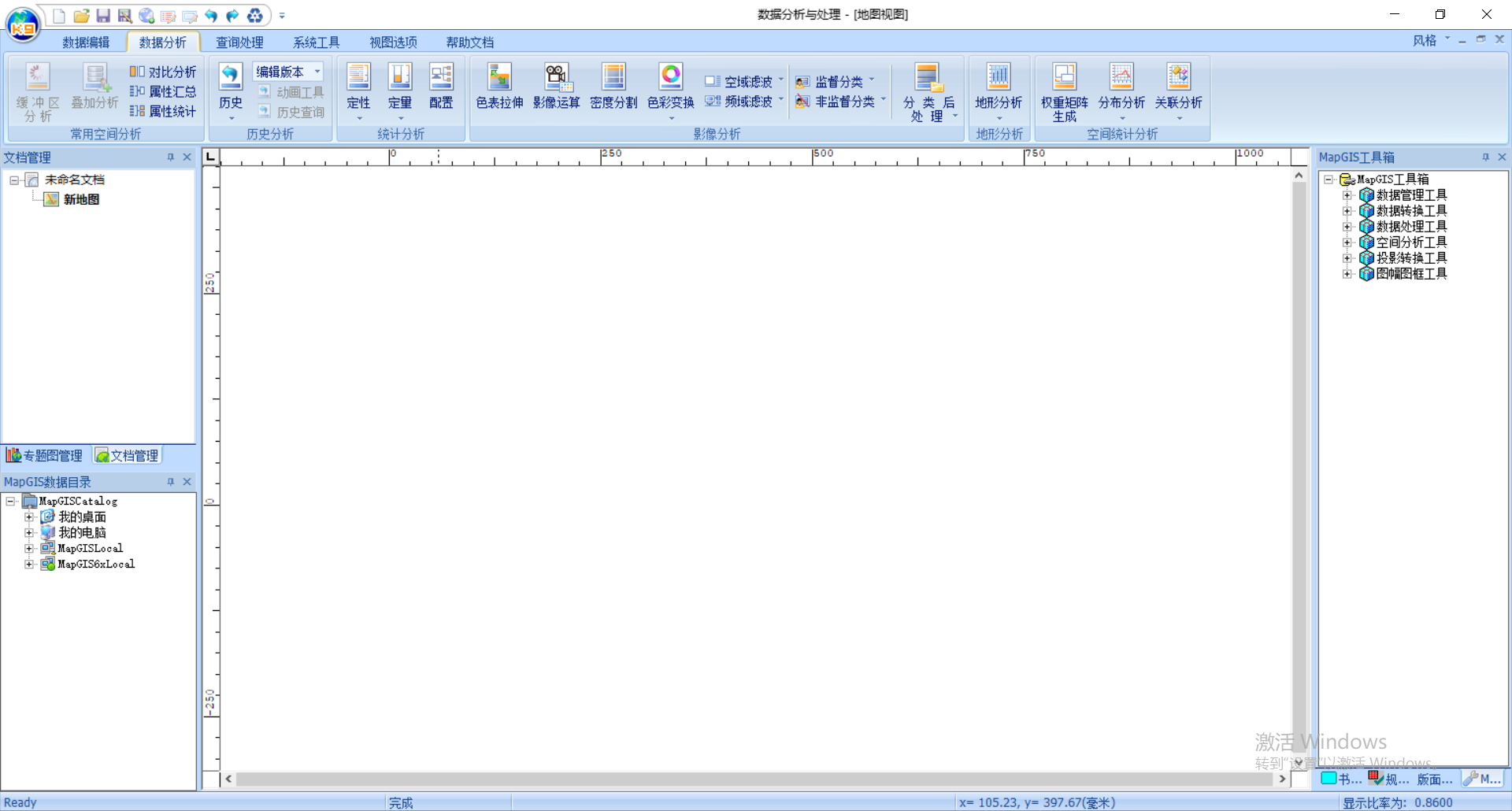1512x811 pixels.
Task: Open the 编辑版本 combo box
Action: point(288,72)
